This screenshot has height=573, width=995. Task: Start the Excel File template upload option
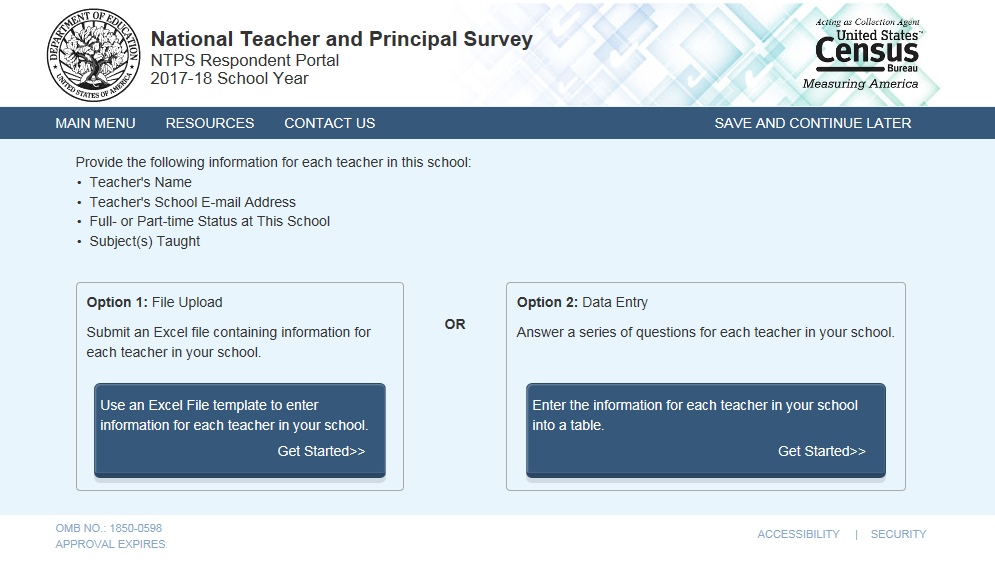pos(240,430)
